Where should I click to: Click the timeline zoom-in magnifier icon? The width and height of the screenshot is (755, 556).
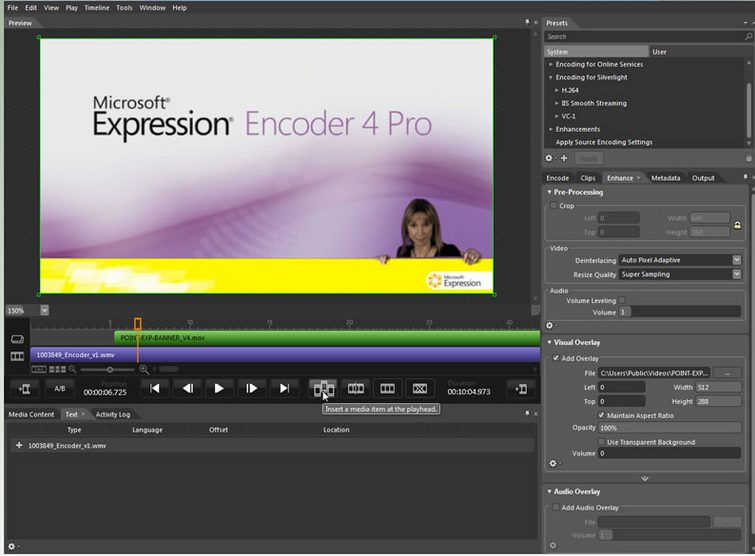[x=144, y=369]
